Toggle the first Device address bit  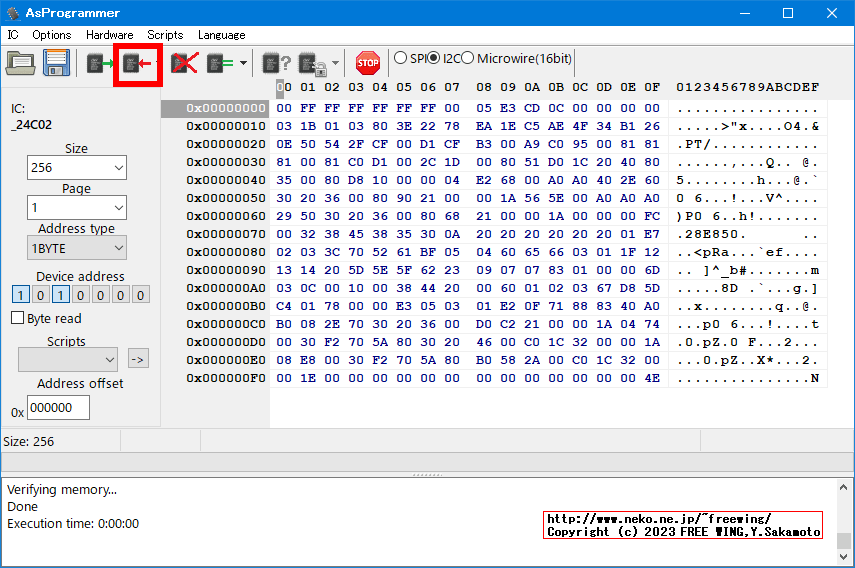click(x=20, y=295)
